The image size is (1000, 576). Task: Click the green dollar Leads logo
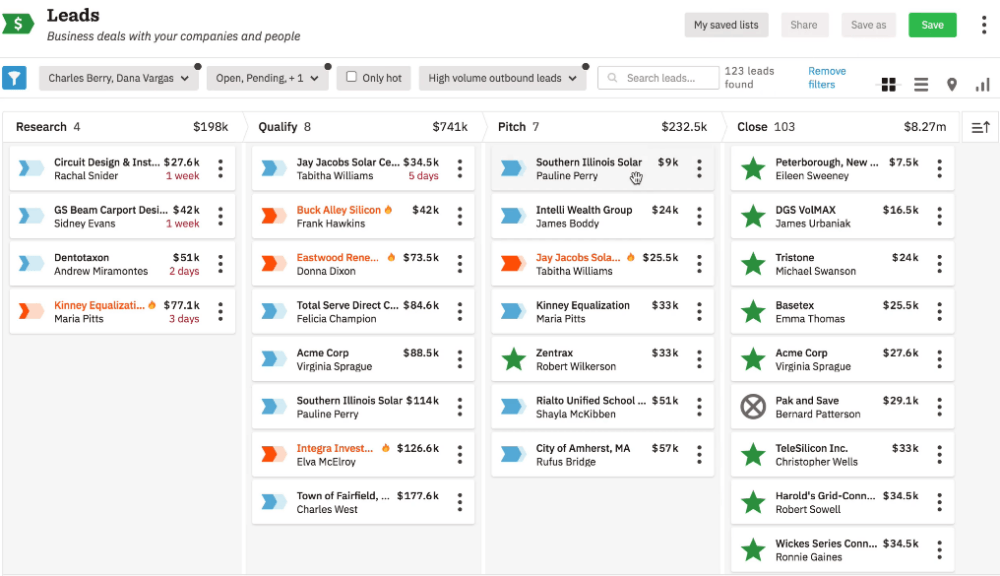[20, 21]
